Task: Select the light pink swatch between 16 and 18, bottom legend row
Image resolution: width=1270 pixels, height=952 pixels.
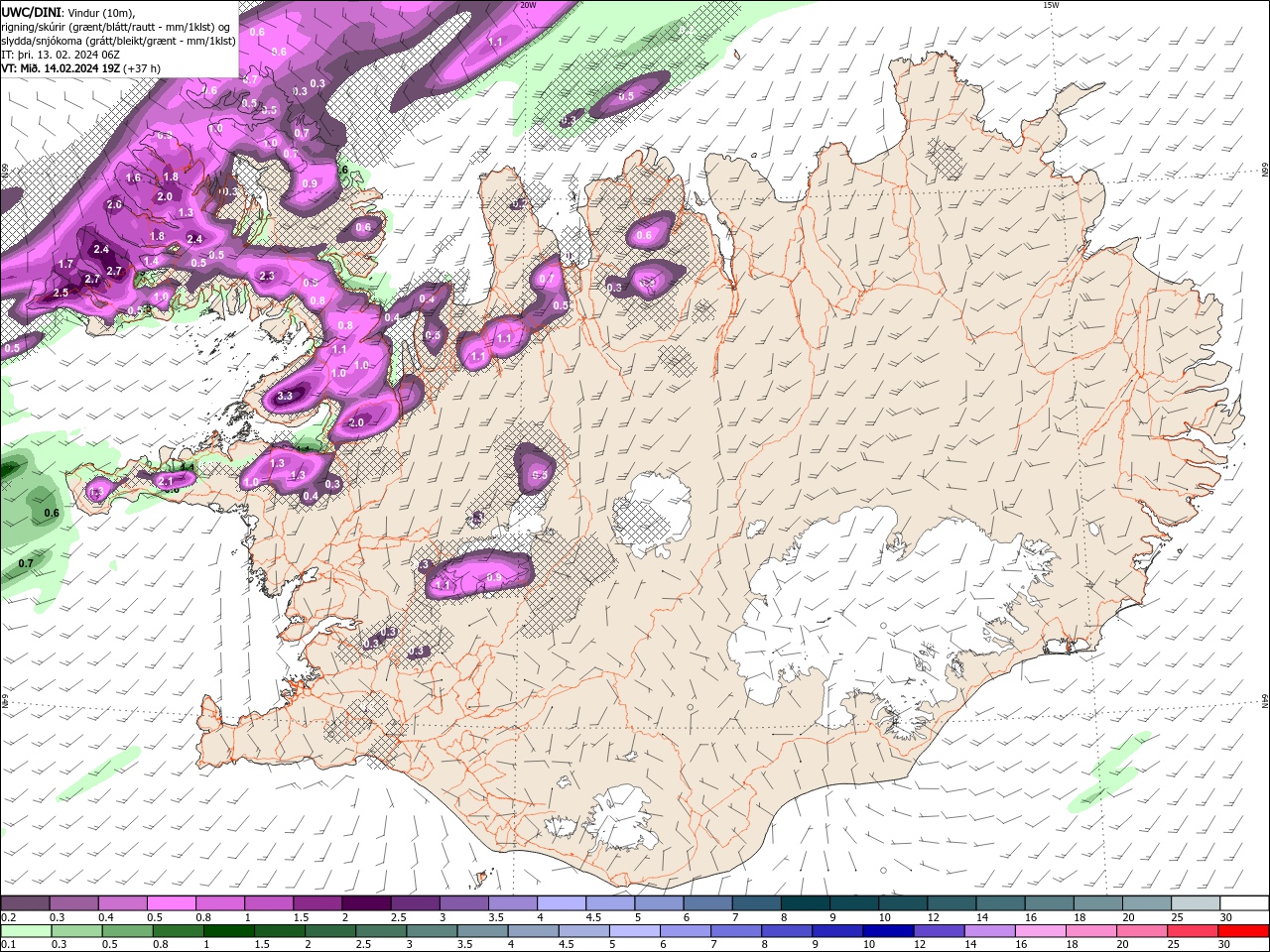Action: [x=1041, y=931]
